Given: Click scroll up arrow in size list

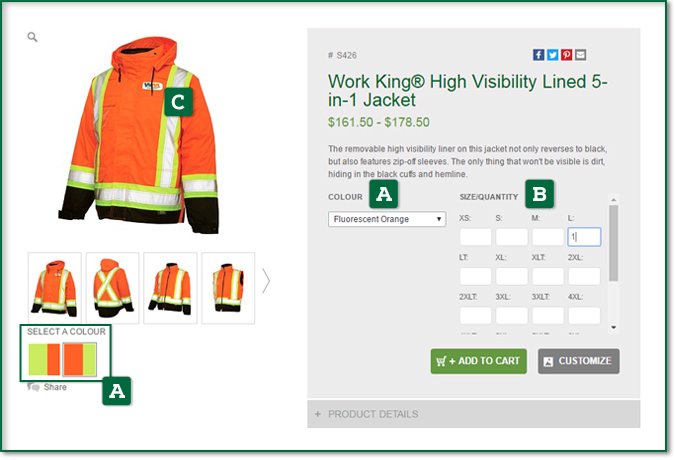Looking at the screenshot, I should pyautogui.click(x=614, y=200).
